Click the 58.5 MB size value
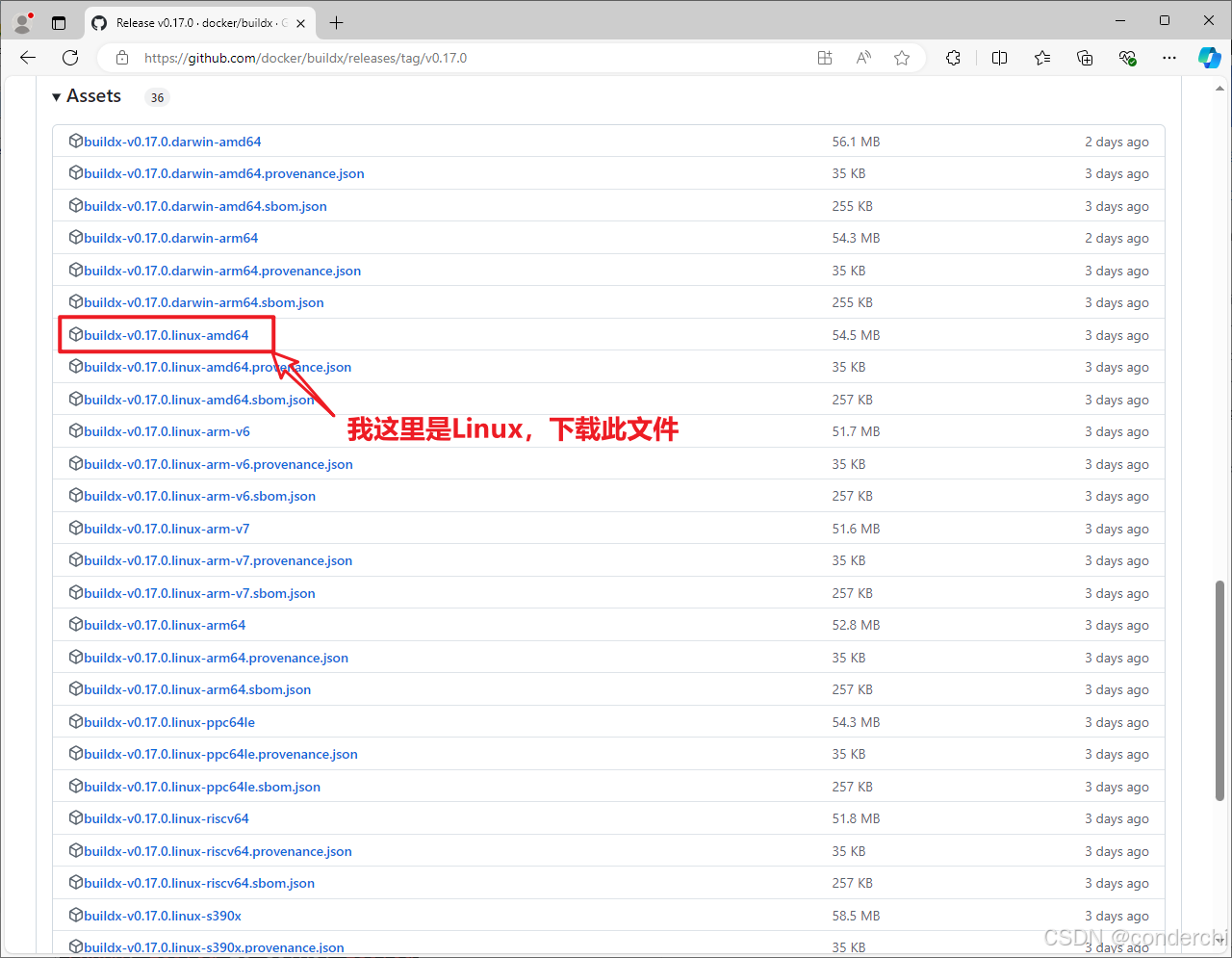Image resolution: width=1232 pixels, height=958 pixels. coord(856,916)
